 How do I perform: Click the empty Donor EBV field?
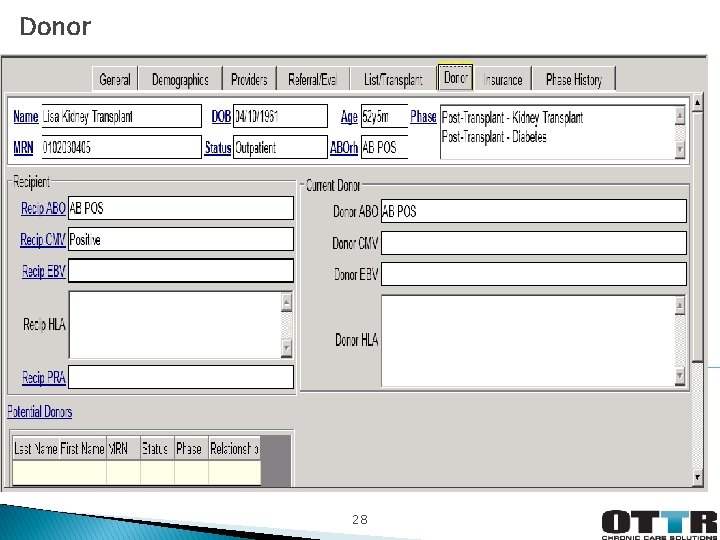pos(534,274)
